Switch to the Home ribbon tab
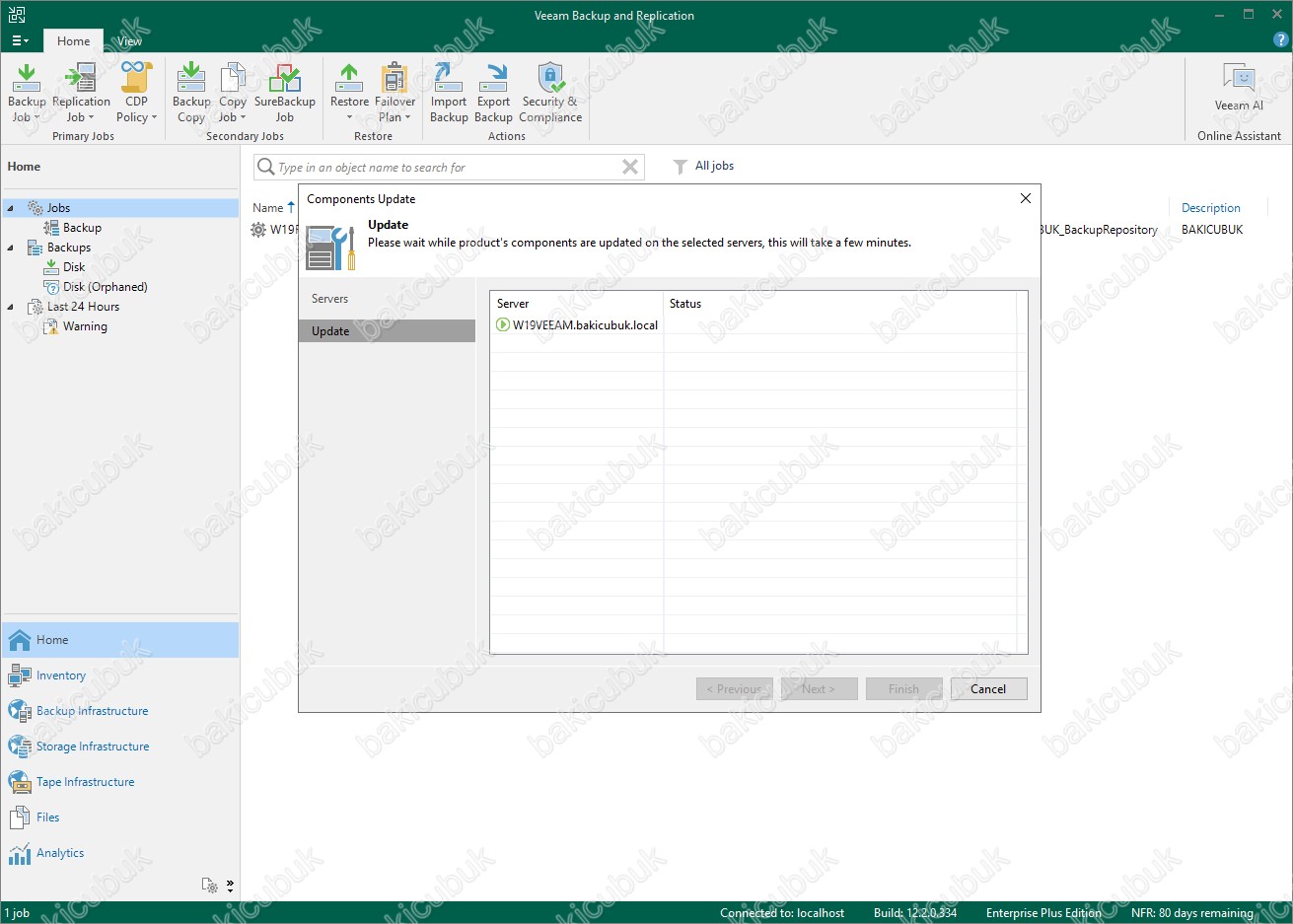The image size is (1293, 924). [73, 41]
